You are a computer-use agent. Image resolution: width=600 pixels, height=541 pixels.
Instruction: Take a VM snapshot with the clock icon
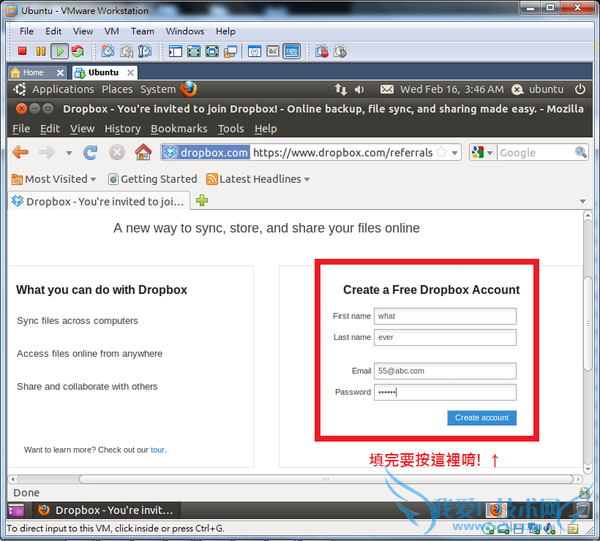tap(108, 51)
